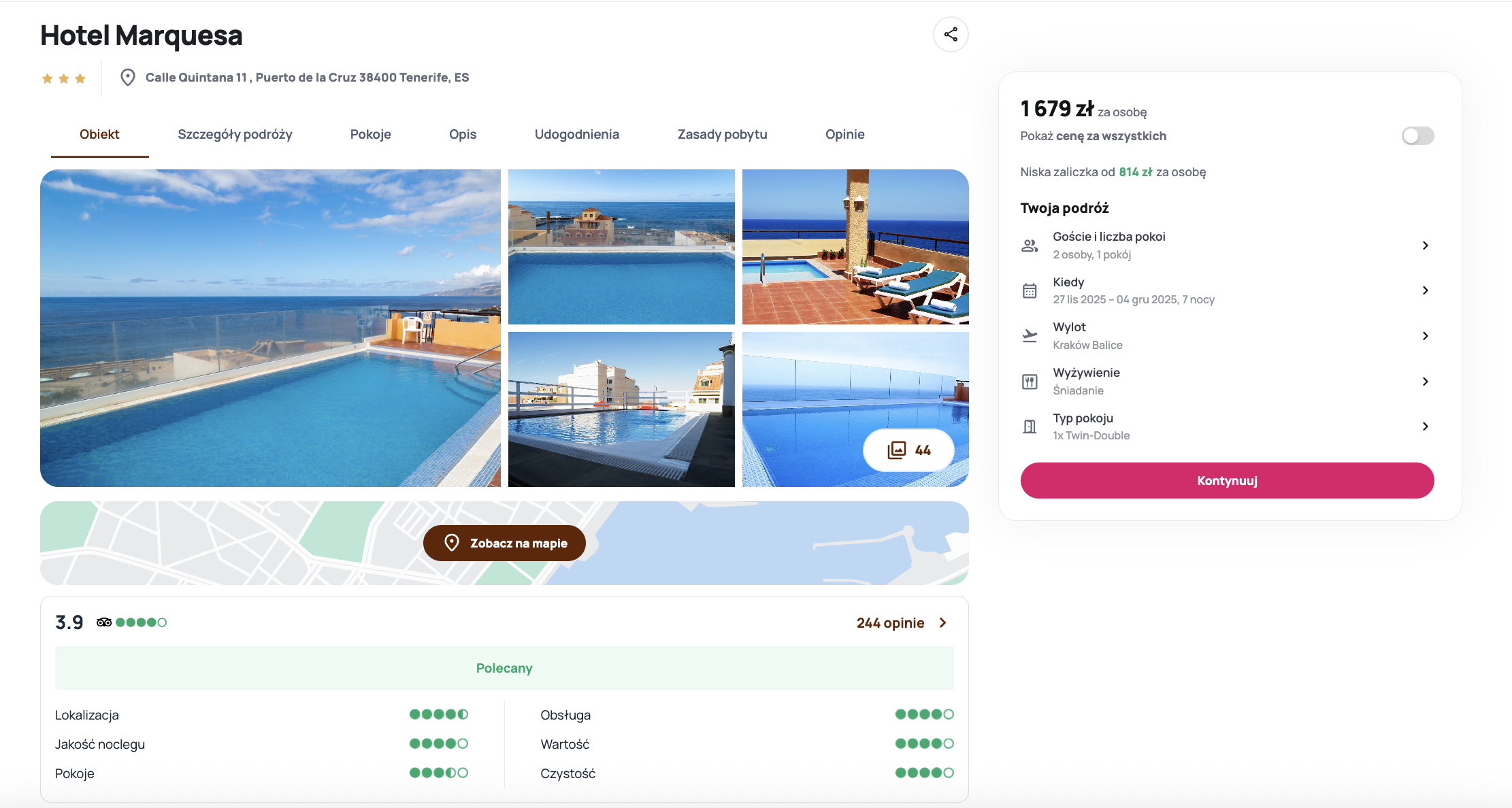Click the Obsługa rating bubbles

(924, 714)
